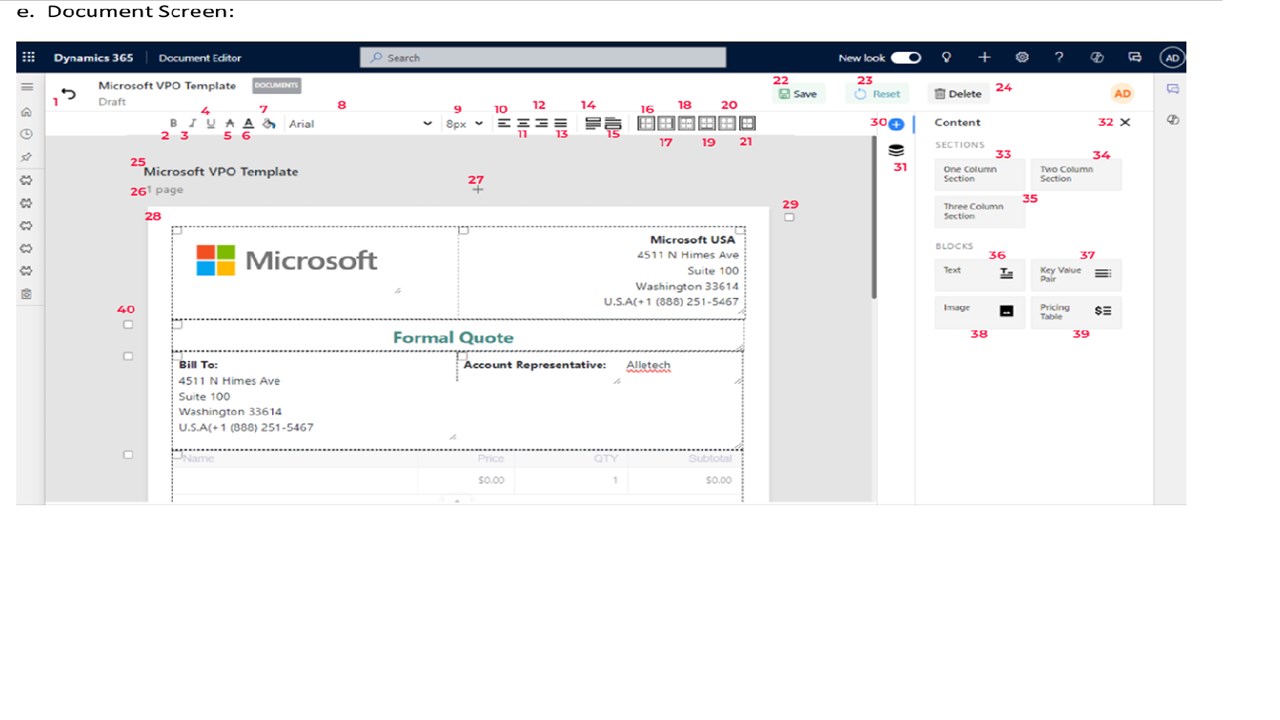Open the blue plus Content tab
The width and height of the screenshot is (1280, 720).
896,124
